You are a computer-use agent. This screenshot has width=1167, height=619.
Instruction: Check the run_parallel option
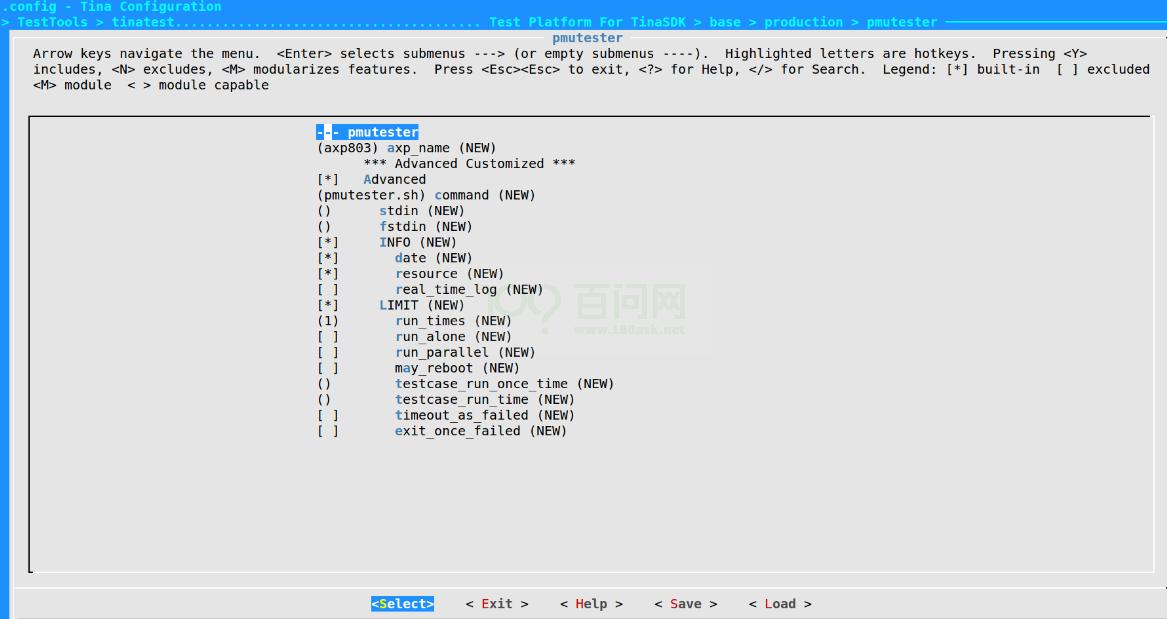[328, 353]
